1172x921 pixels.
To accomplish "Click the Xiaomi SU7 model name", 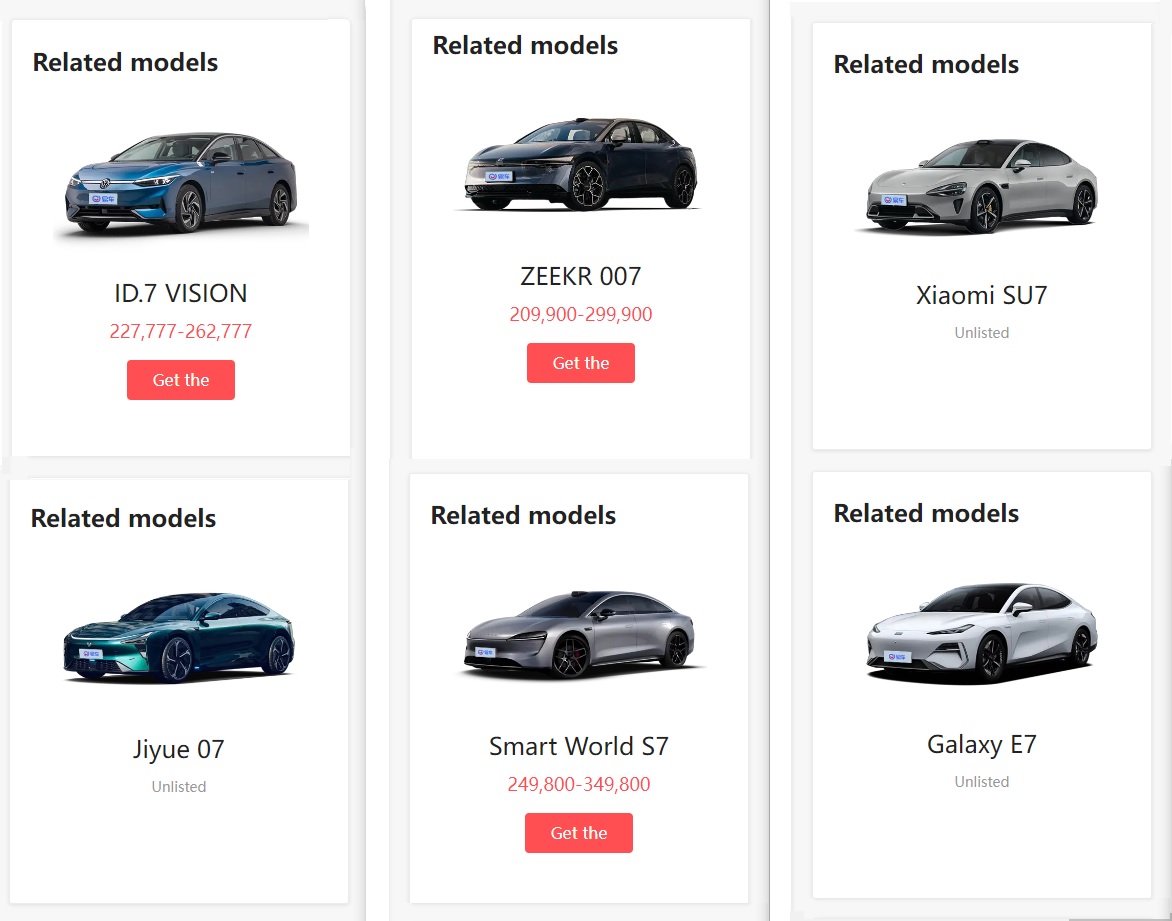I will point(981,295).
